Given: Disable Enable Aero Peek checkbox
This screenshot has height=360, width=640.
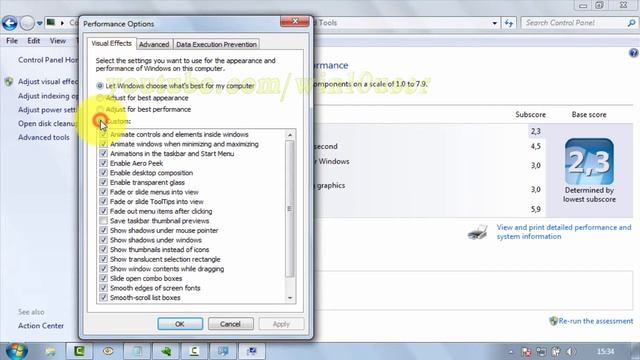Looking at the screenshot, I should coord(104,163).
